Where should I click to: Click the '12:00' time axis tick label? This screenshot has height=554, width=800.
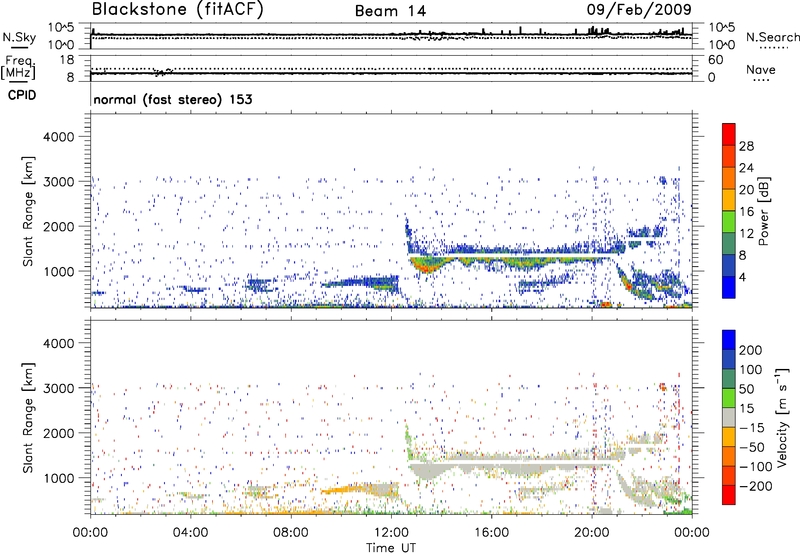(391, 533)
